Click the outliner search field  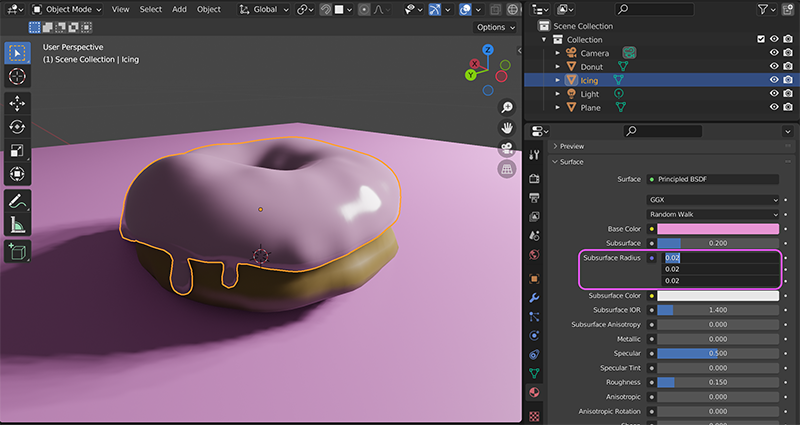[x=655, y=9]
